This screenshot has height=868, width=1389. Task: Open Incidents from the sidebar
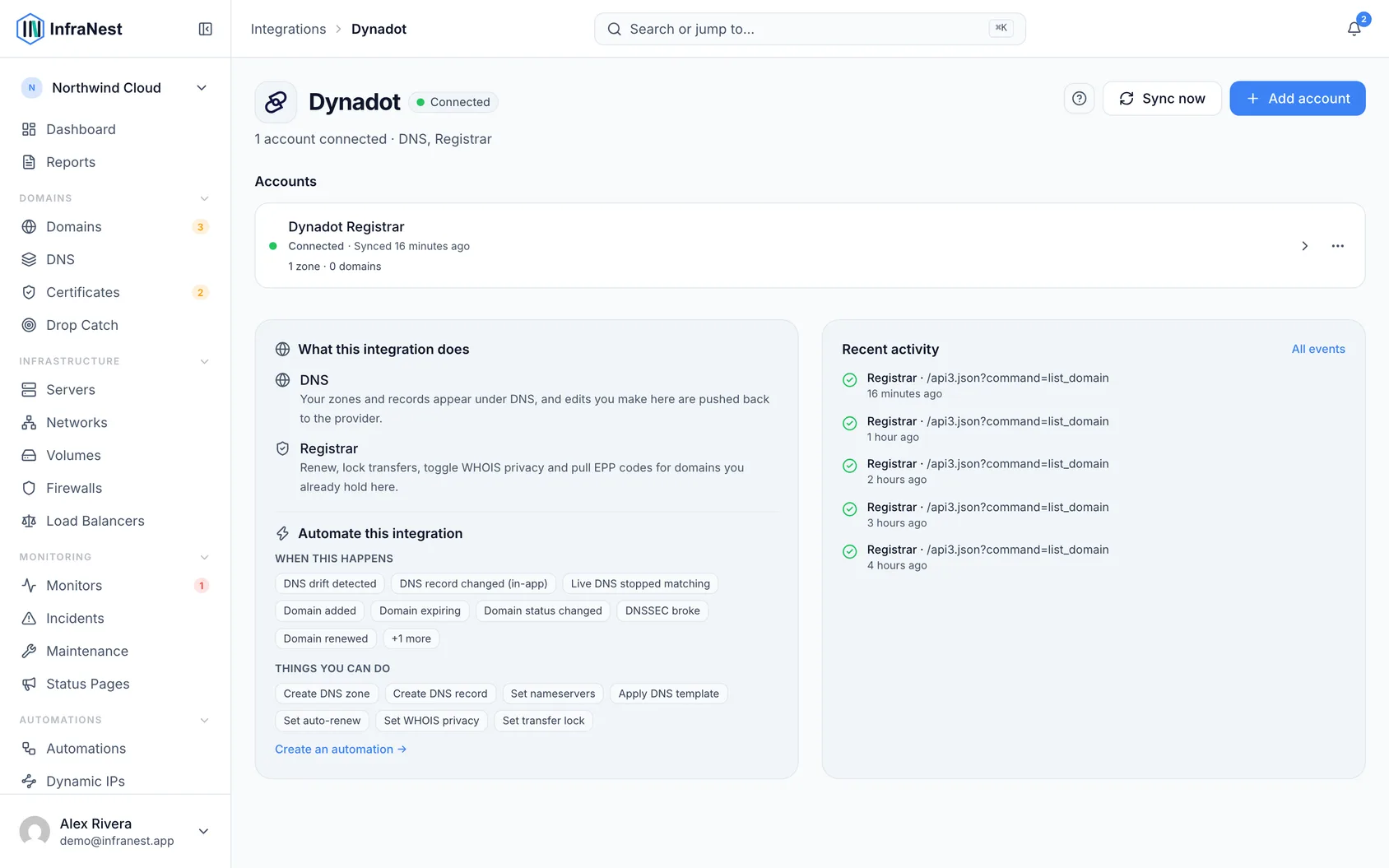tap(115, 618)
